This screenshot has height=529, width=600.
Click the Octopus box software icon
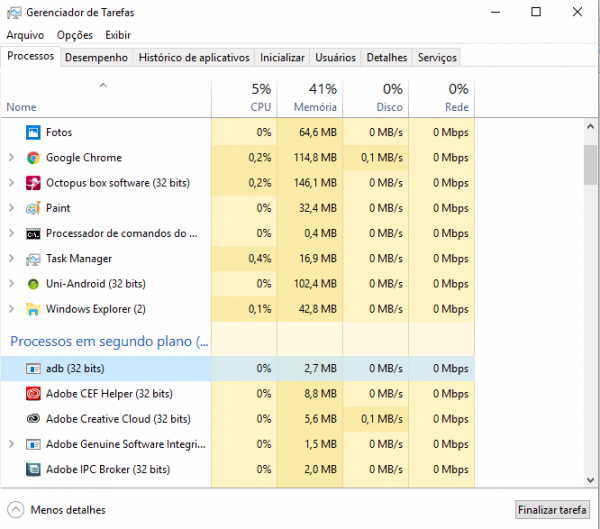pyautogui.click(x=33, y=183)
